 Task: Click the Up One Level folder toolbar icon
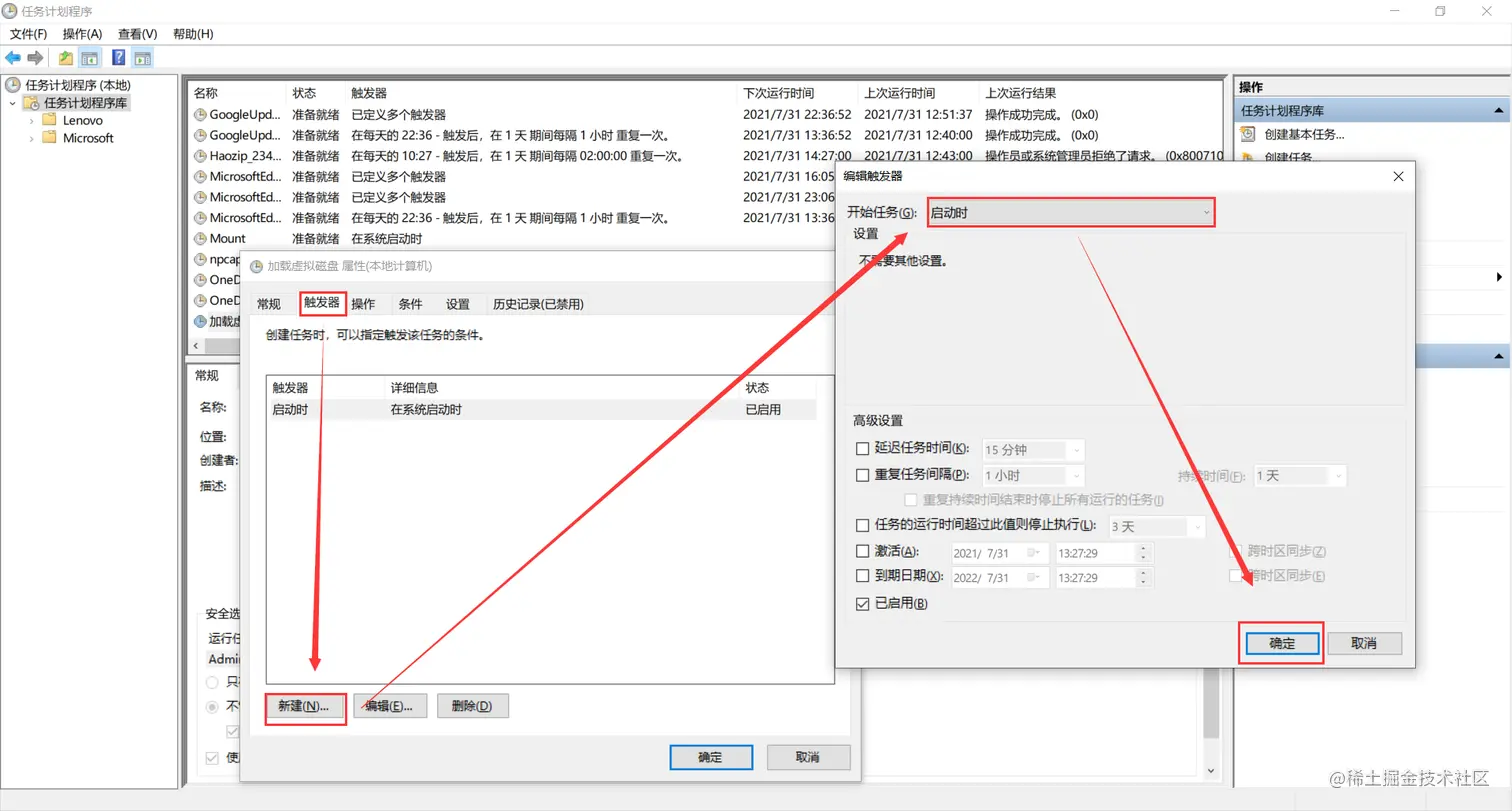[x=66, y=58]
